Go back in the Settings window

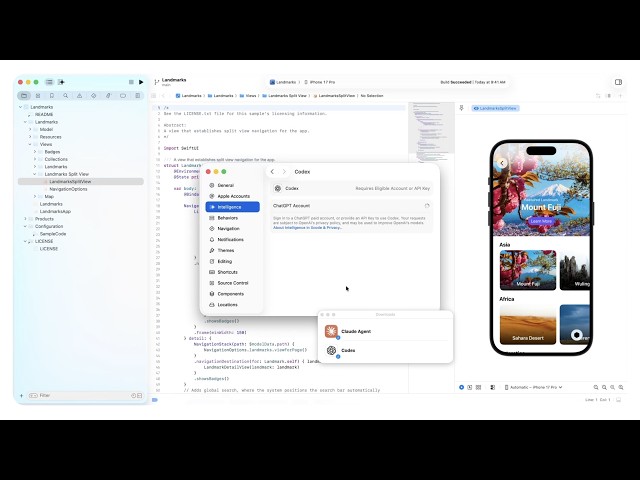tap(272, 172)
